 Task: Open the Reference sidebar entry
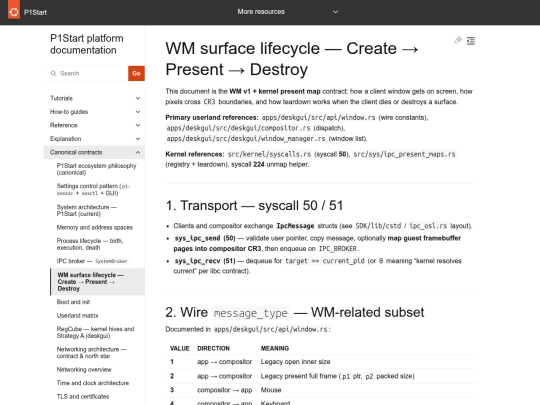63,125
